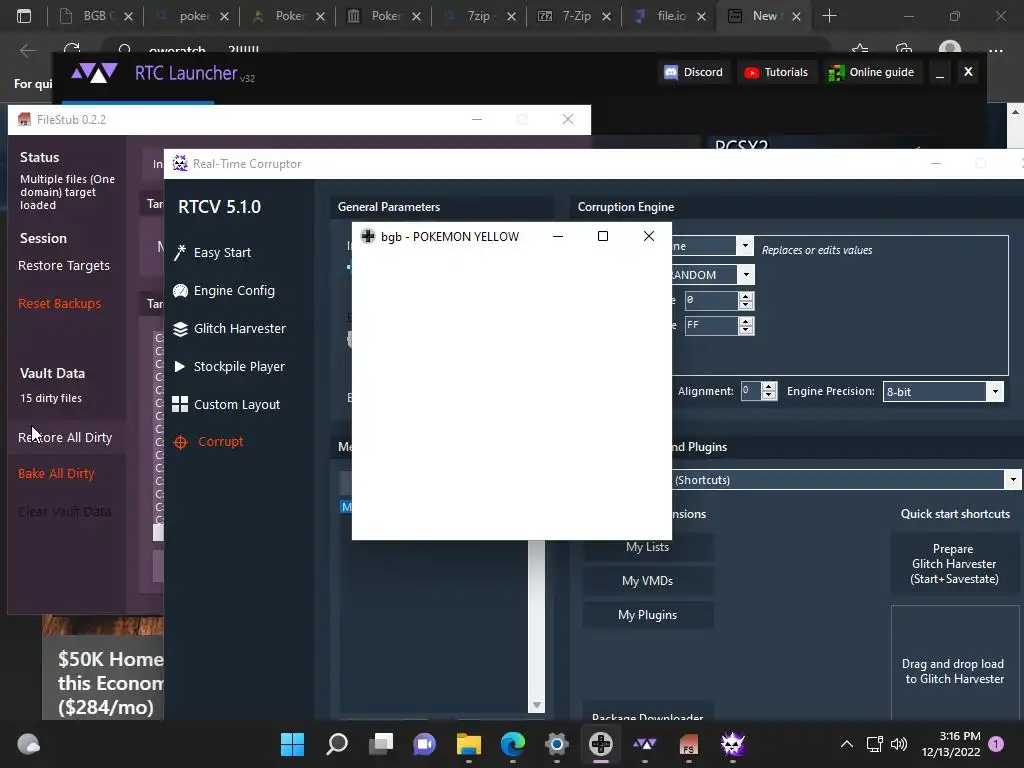Screen dimensions: 1024x768
Task: Open Chat app on taskbar
Action: pos(424,744)
